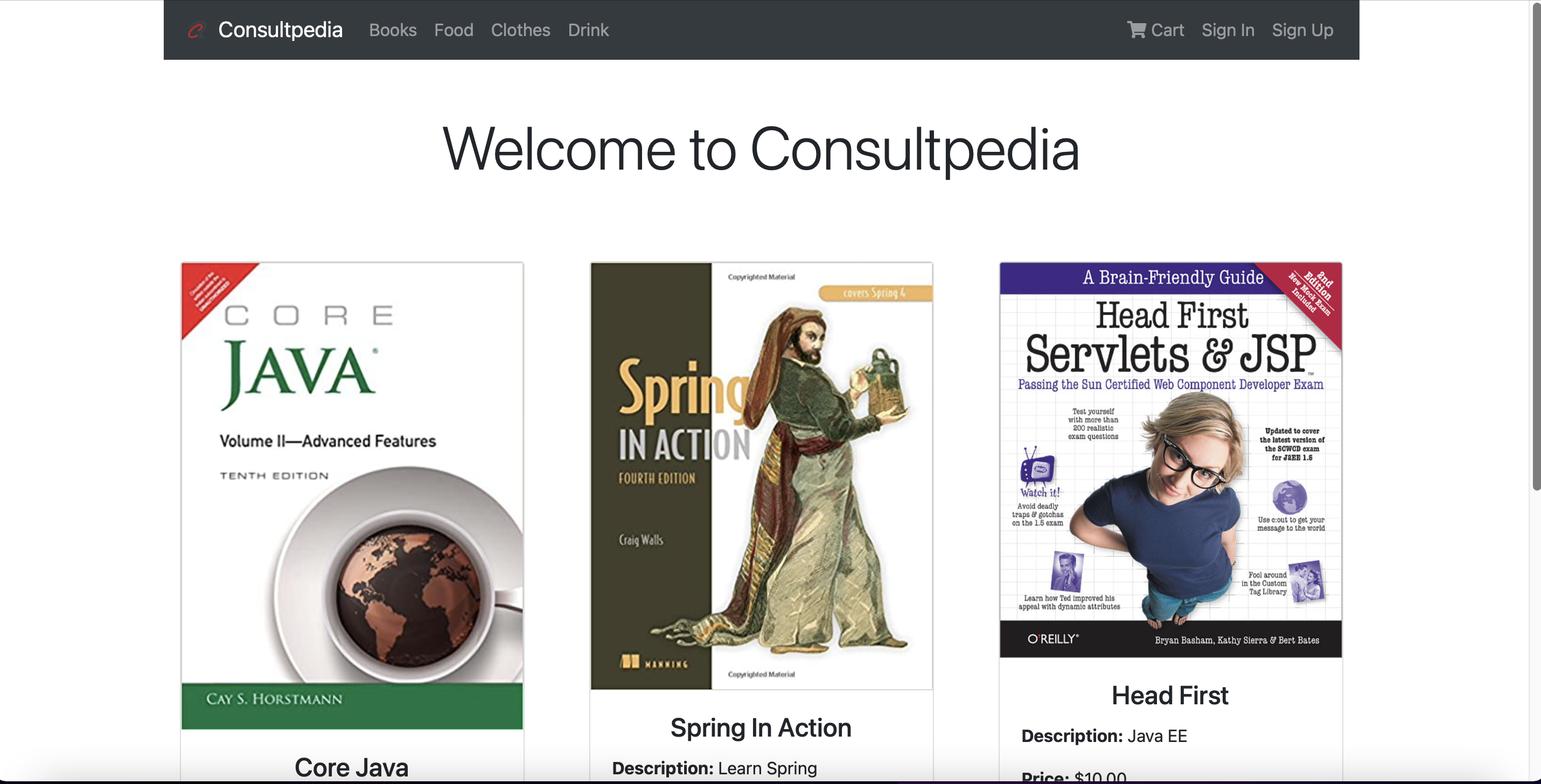The height and width of the screenshot is (784, 1541).
Task: Click the Java EE description text
Action: pyautogui.click(x=1157, y=736)
